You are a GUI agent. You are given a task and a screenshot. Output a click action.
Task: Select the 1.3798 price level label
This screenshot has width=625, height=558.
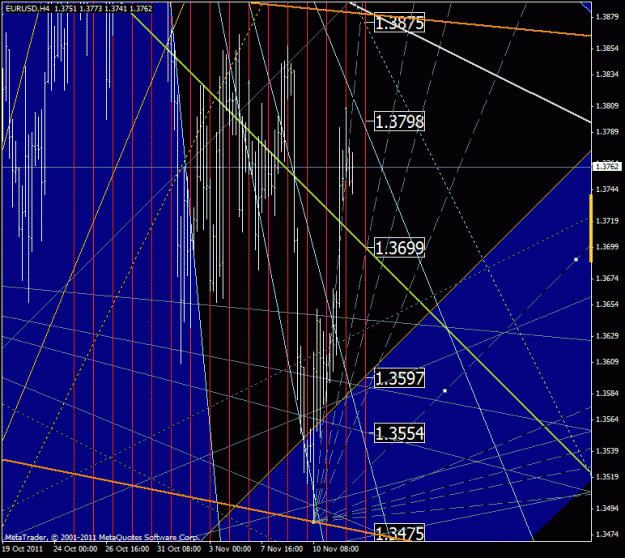(x=399, y=121)
